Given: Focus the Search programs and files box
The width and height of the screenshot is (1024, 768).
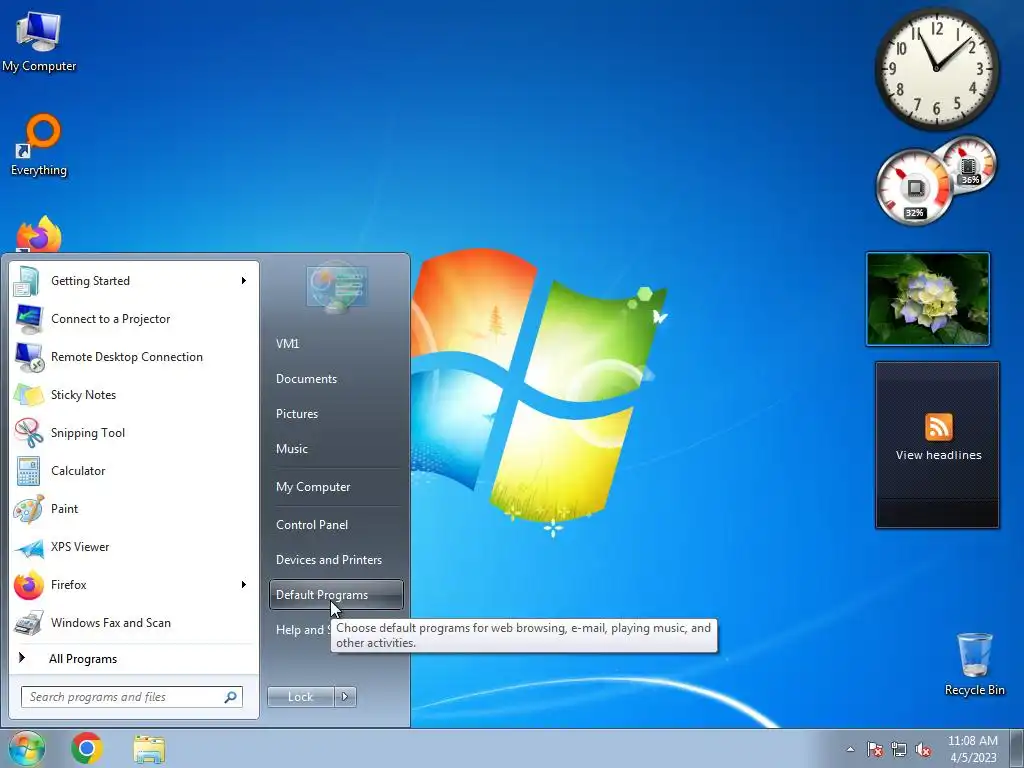Looking at the screenshot, I should [132, 697].
